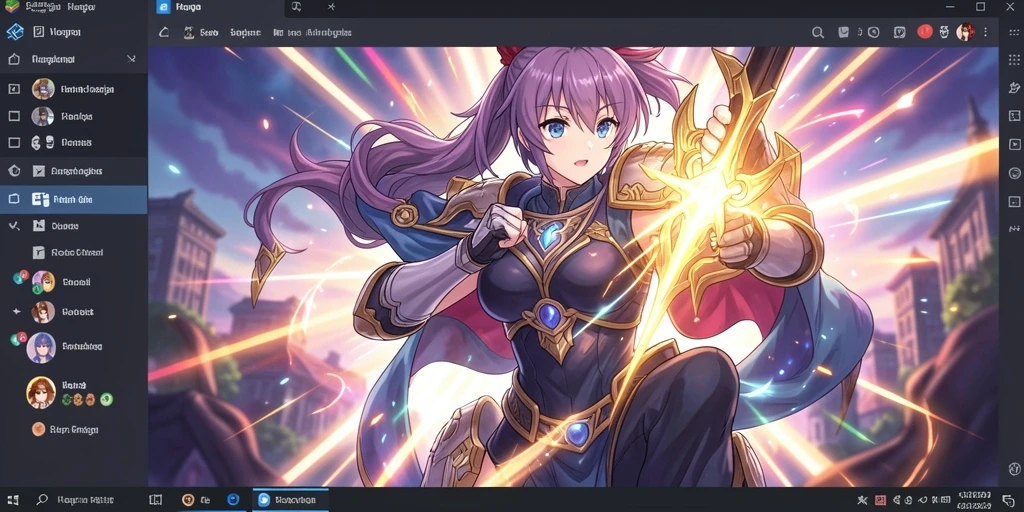
Task: Tick the checkbox beside the two-faces icon row
Action: click(x=14, y=142)
